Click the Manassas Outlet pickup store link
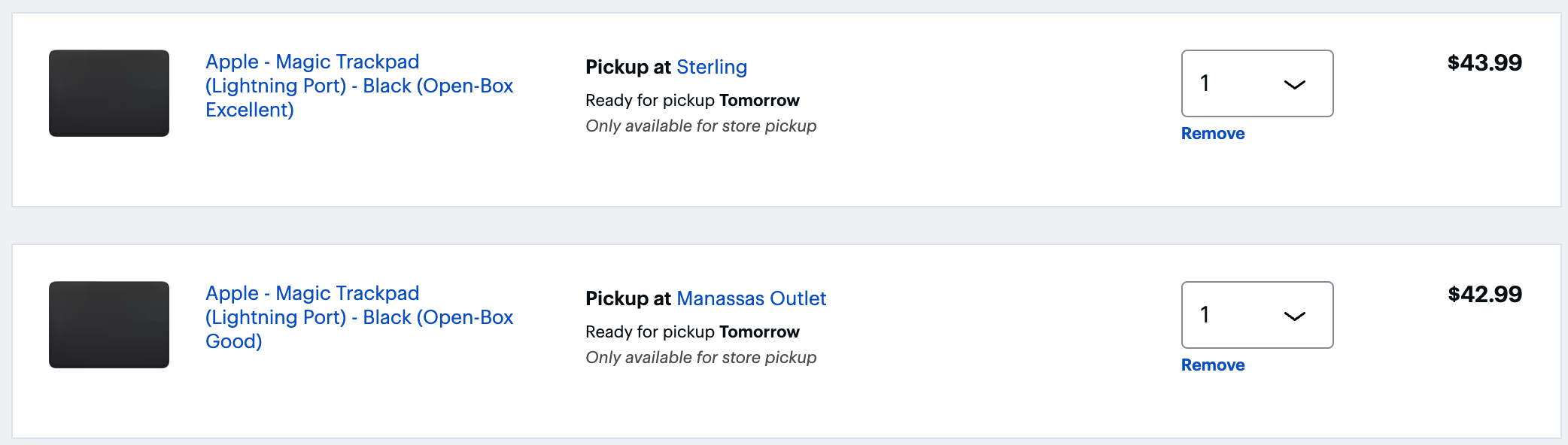The width and height of the screenshot is (1568, 445). pyautogui.click(x=751, y=298)
